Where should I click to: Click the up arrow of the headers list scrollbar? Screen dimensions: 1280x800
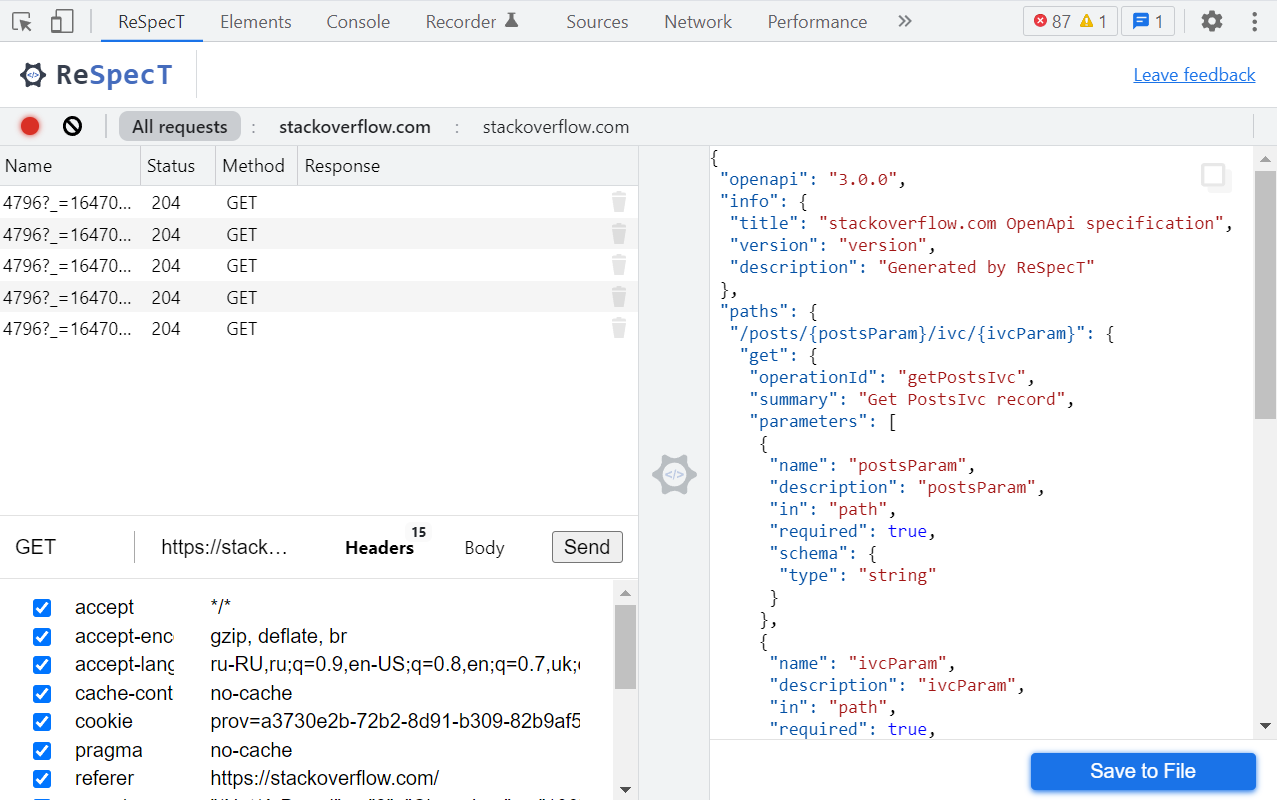(x=625, y=591)
